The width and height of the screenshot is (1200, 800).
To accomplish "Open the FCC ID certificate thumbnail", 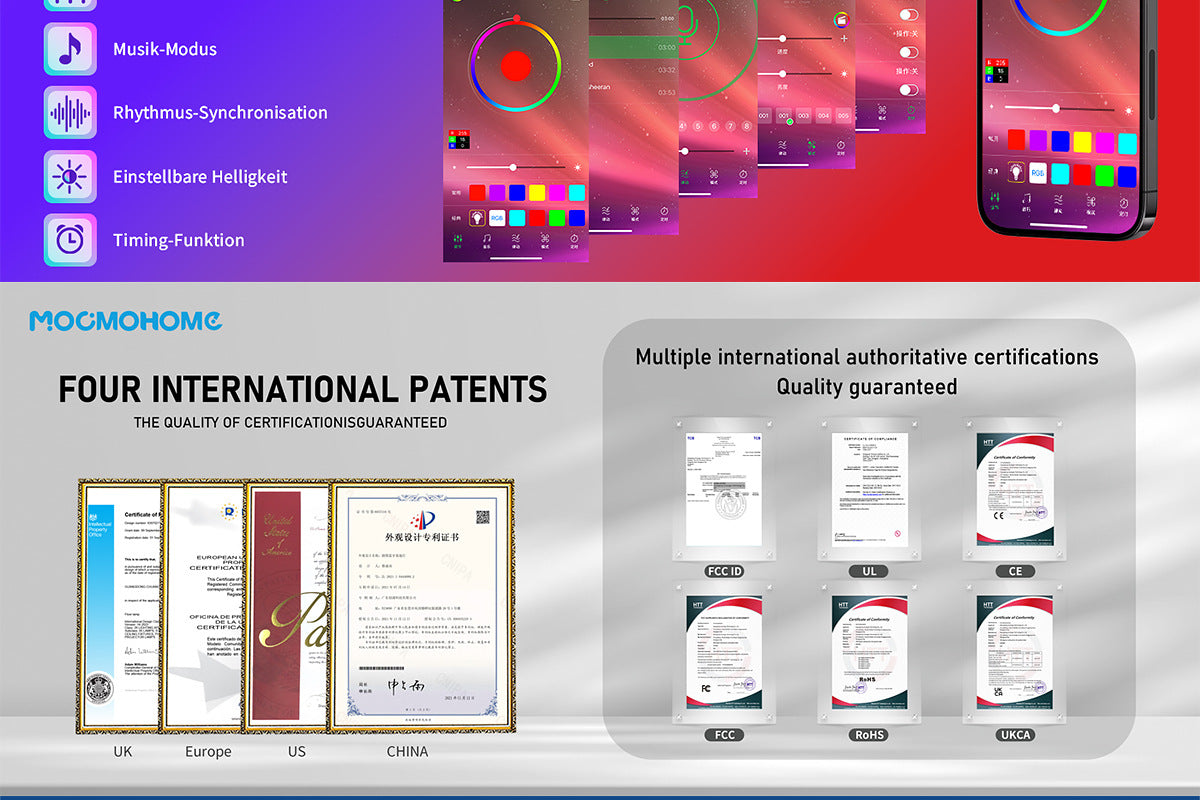I will (724, 489).
